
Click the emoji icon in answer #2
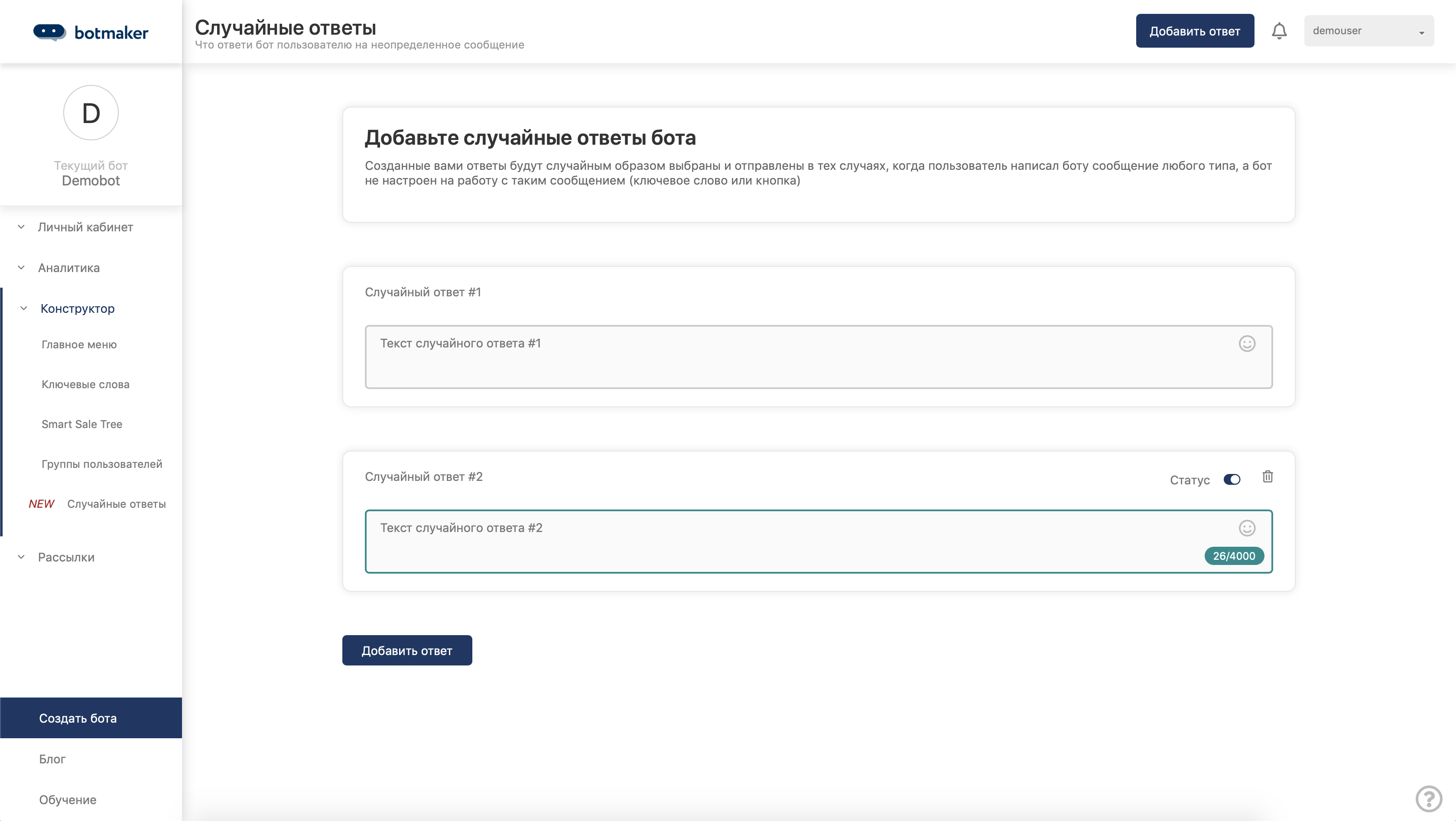pyautogui.click(x=1247, y=527)
